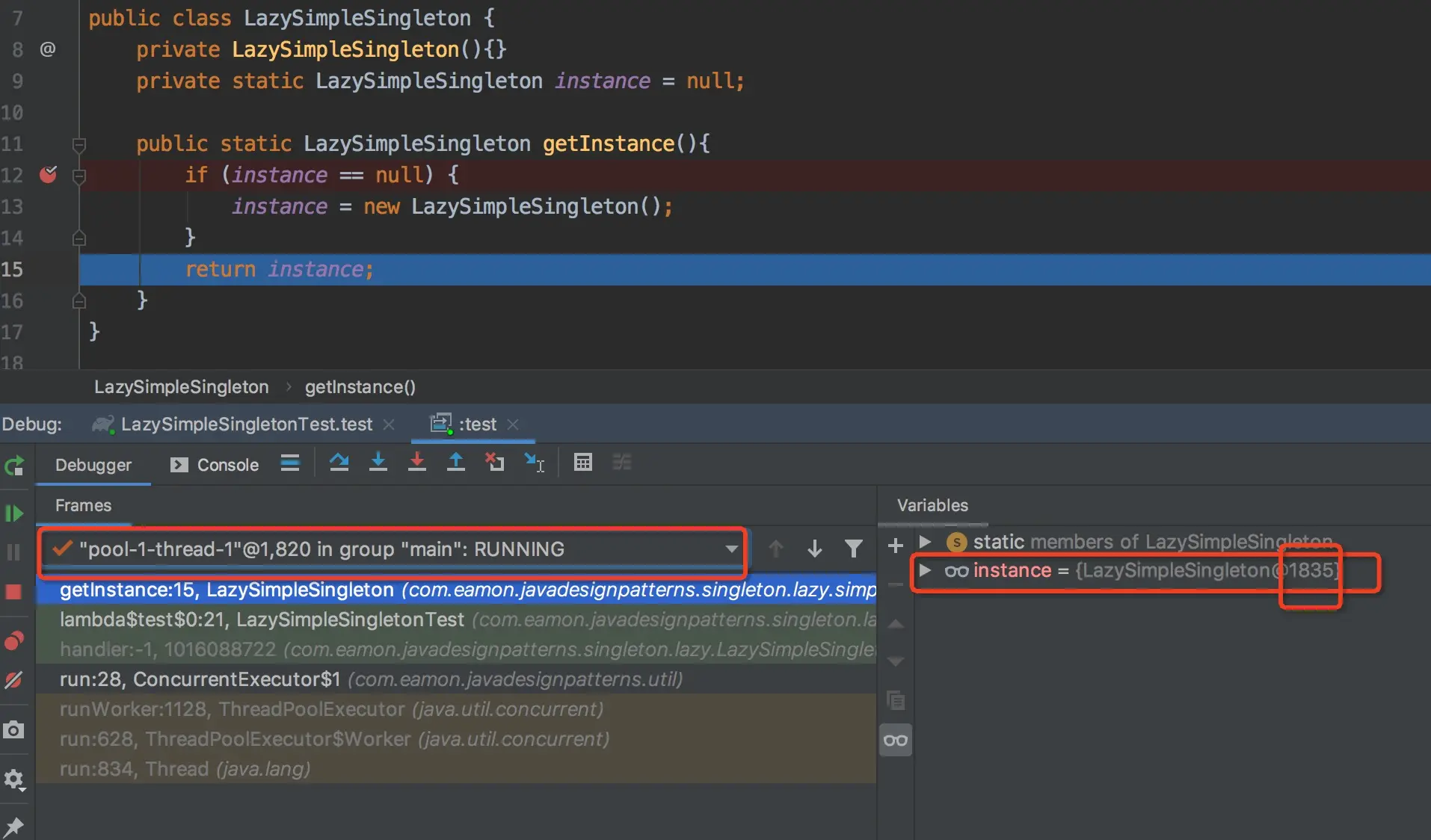Click the camera thread dump icon
Viewport: 1431px width, 840px height.
13,729
